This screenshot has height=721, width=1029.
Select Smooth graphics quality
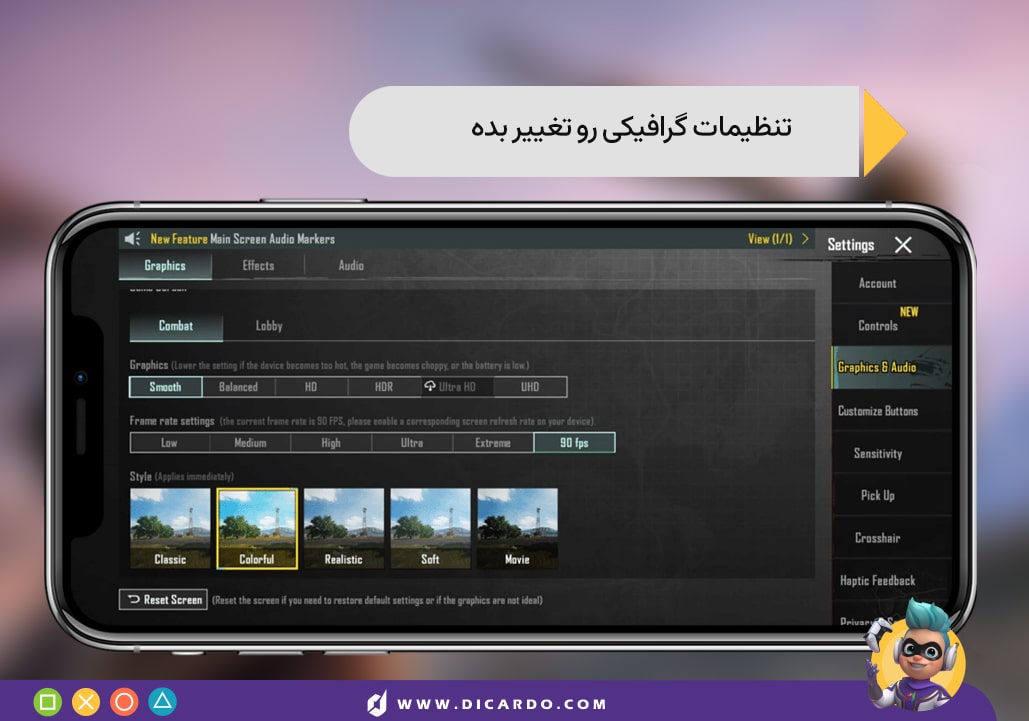coord(164,386)
